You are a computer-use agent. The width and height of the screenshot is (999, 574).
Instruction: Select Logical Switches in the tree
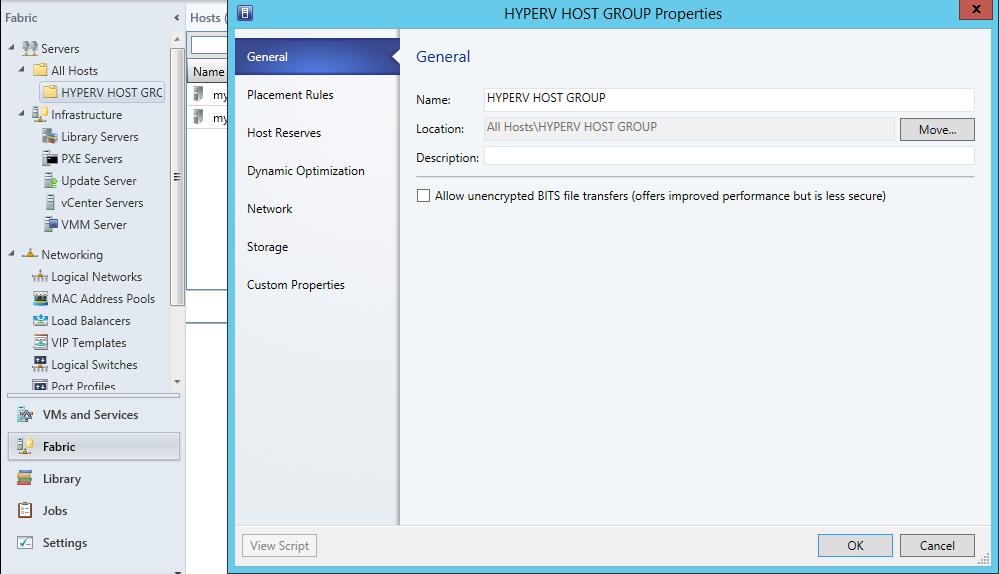point(94,364)
